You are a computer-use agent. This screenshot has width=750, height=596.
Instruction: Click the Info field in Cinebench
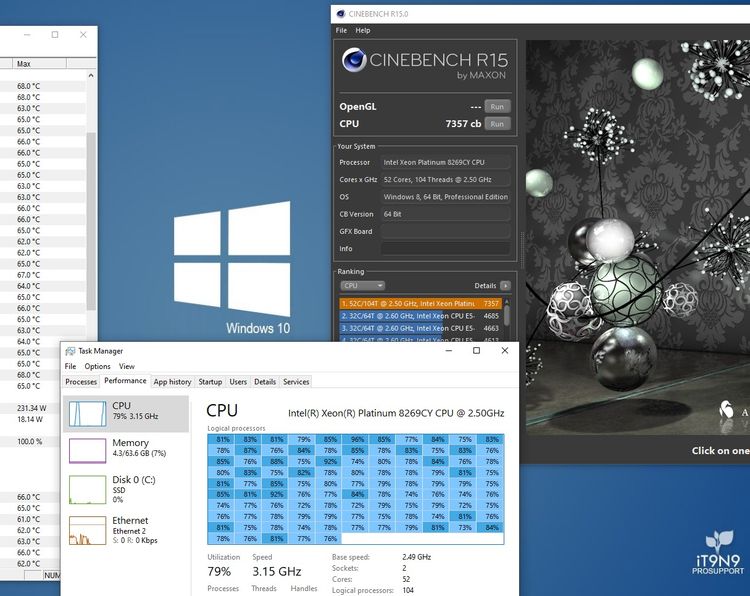point(445,249)
